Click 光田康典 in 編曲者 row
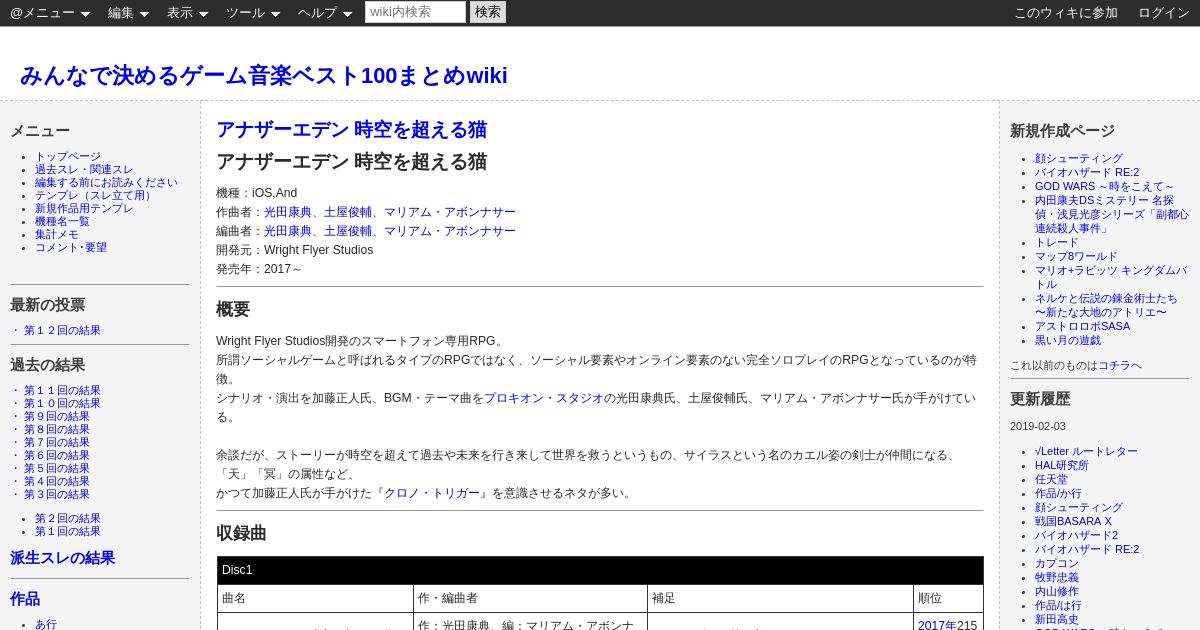The width and height of the screenshot is (1200, 630). pos(288,231)
